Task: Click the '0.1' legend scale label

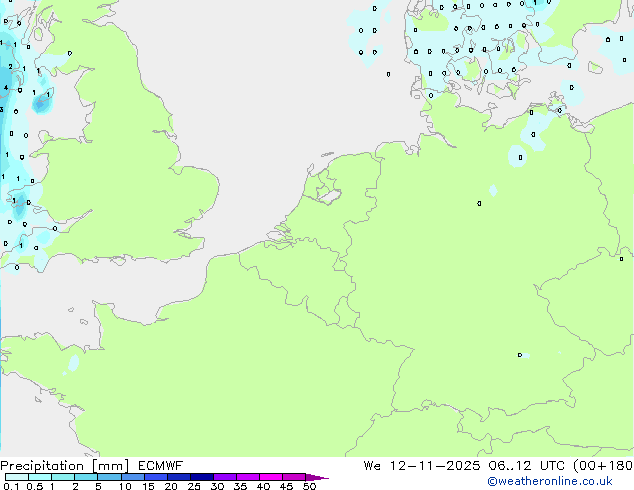Action: tap(11, 486)
